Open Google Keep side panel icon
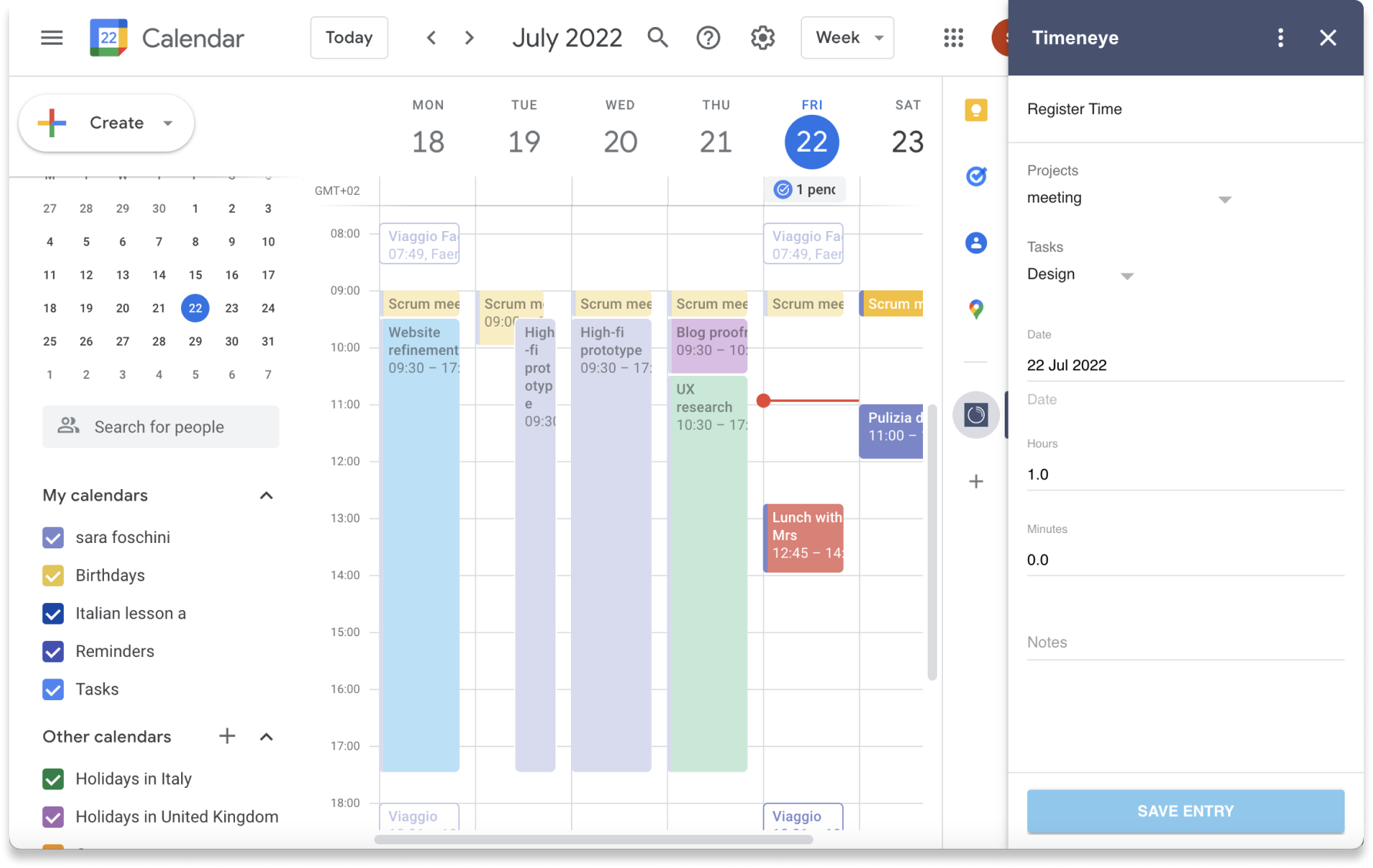Viewport: 1373px width, 868px height. [x=976, y=110]
